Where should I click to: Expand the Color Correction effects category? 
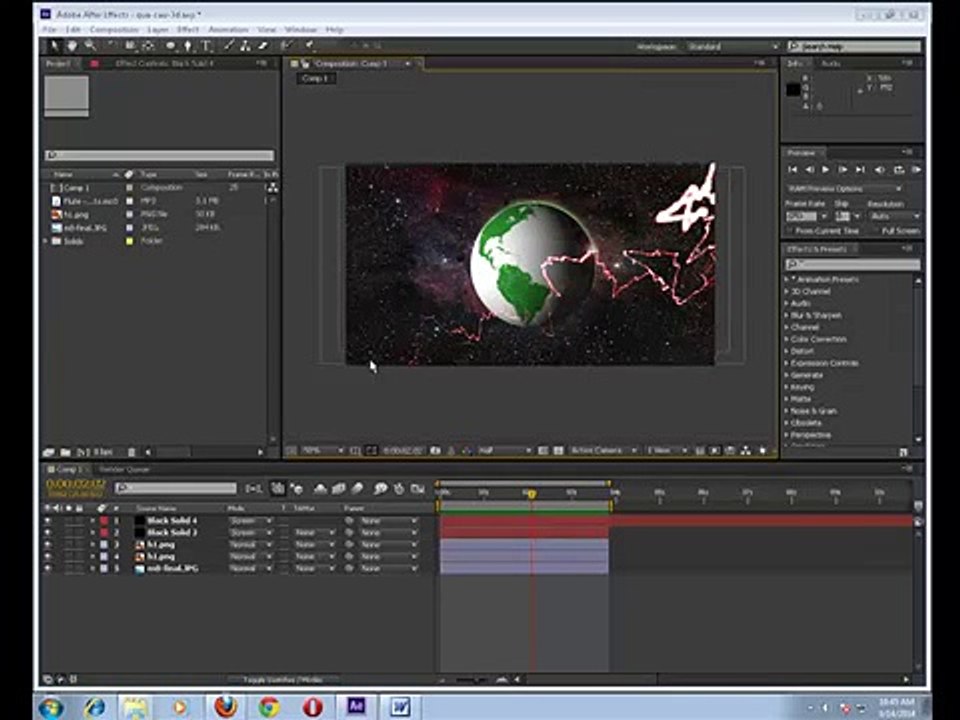click(787, 339)
